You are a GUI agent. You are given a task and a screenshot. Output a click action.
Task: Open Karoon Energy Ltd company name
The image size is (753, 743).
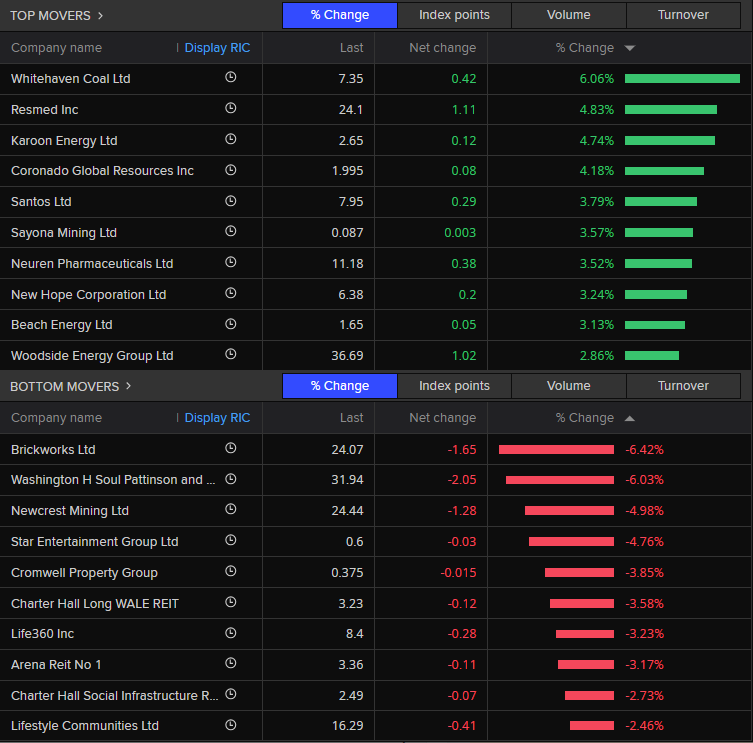point(64,141)
